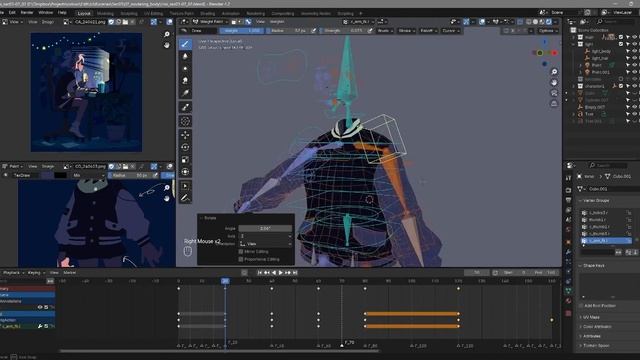This screenshot has height=360, width=640.
Task: Toggle visibility eye of light collection
Action: (x=635, y=44)
